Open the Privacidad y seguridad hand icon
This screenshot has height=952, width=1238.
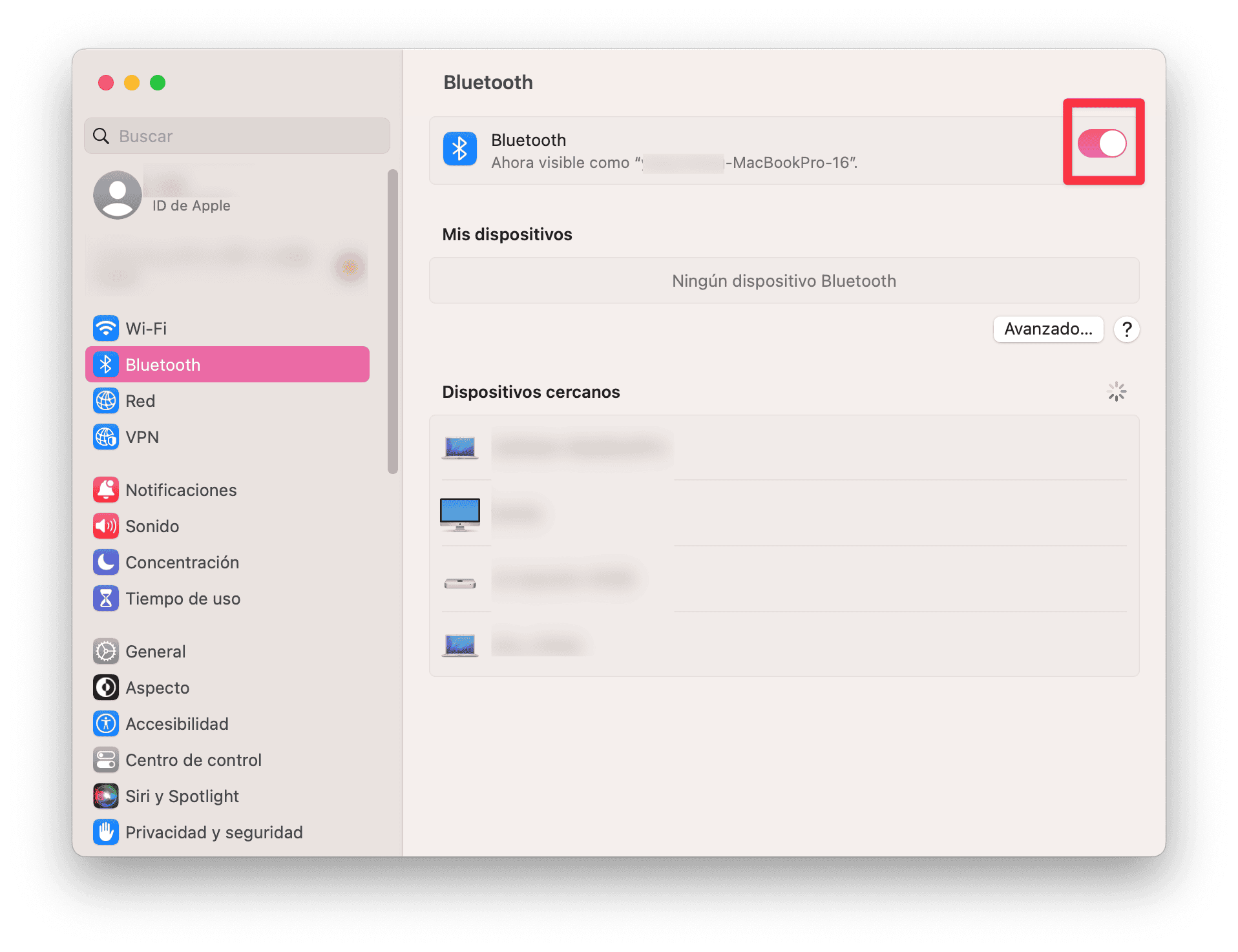pos(106,832)
